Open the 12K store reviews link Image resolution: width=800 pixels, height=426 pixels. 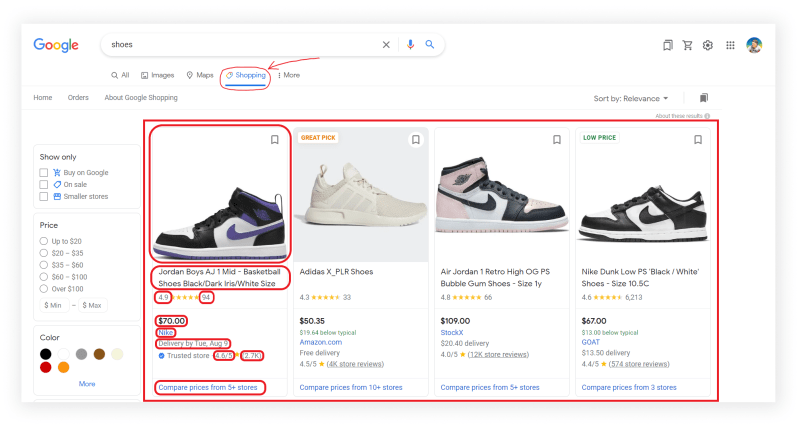498,355
